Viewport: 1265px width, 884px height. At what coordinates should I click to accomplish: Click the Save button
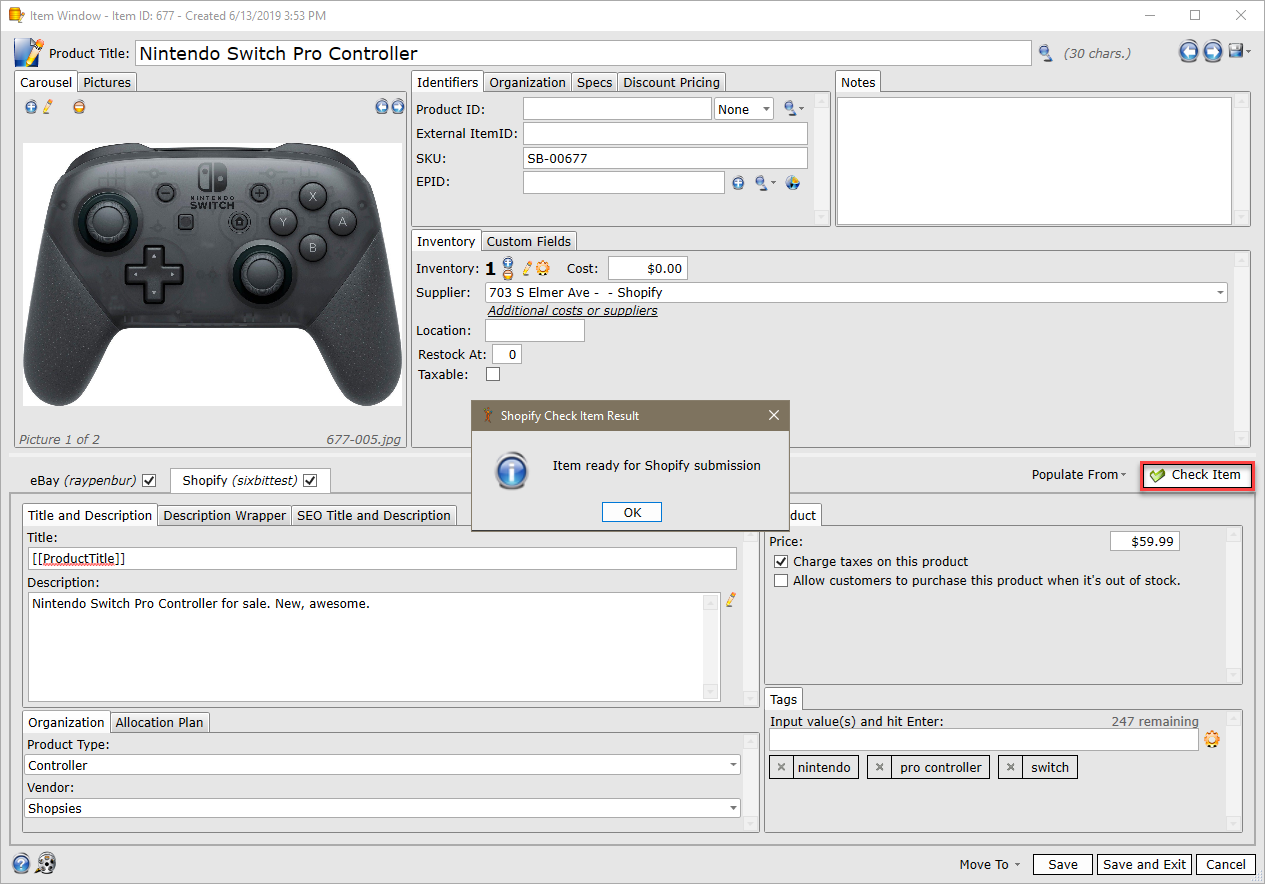pos(1063,865)
